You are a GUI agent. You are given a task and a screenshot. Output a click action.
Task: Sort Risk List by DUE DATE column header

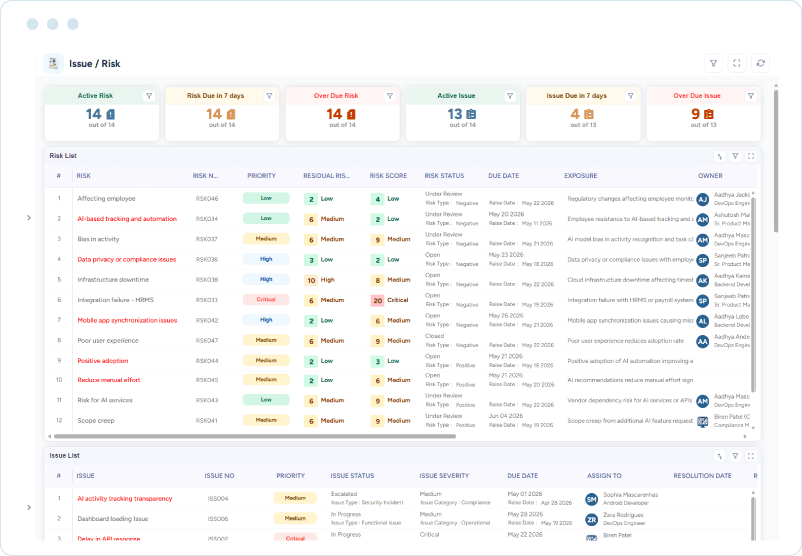(503, 175)
